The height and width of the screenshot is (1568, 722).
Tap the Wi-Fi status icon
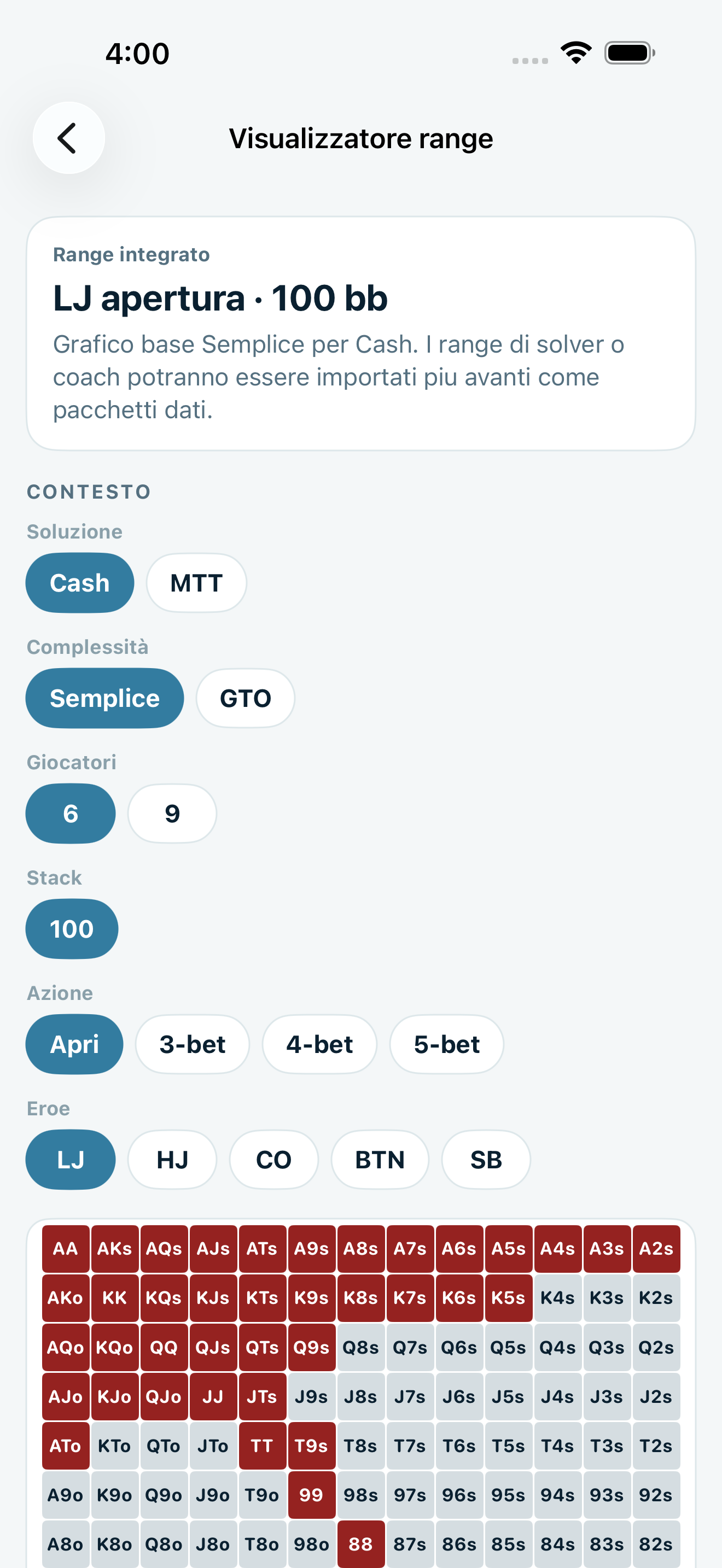(576, 53)
